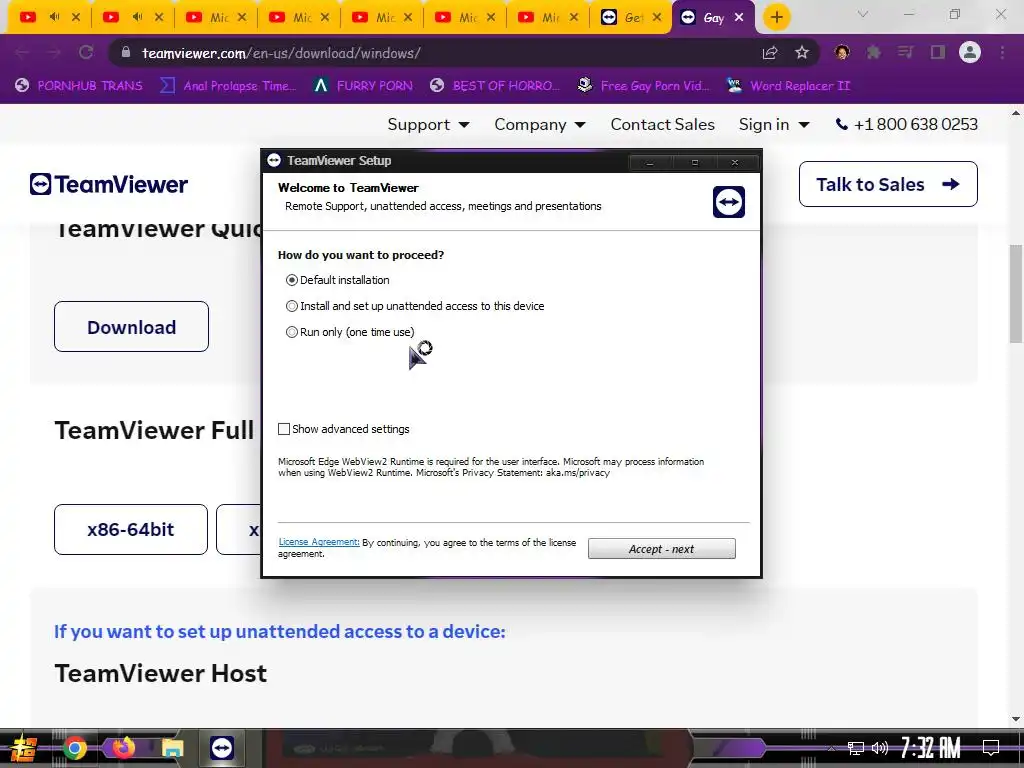1024x768 pixels.
Task: Reload the page with refresh icon
Action: tap(86, 52)
